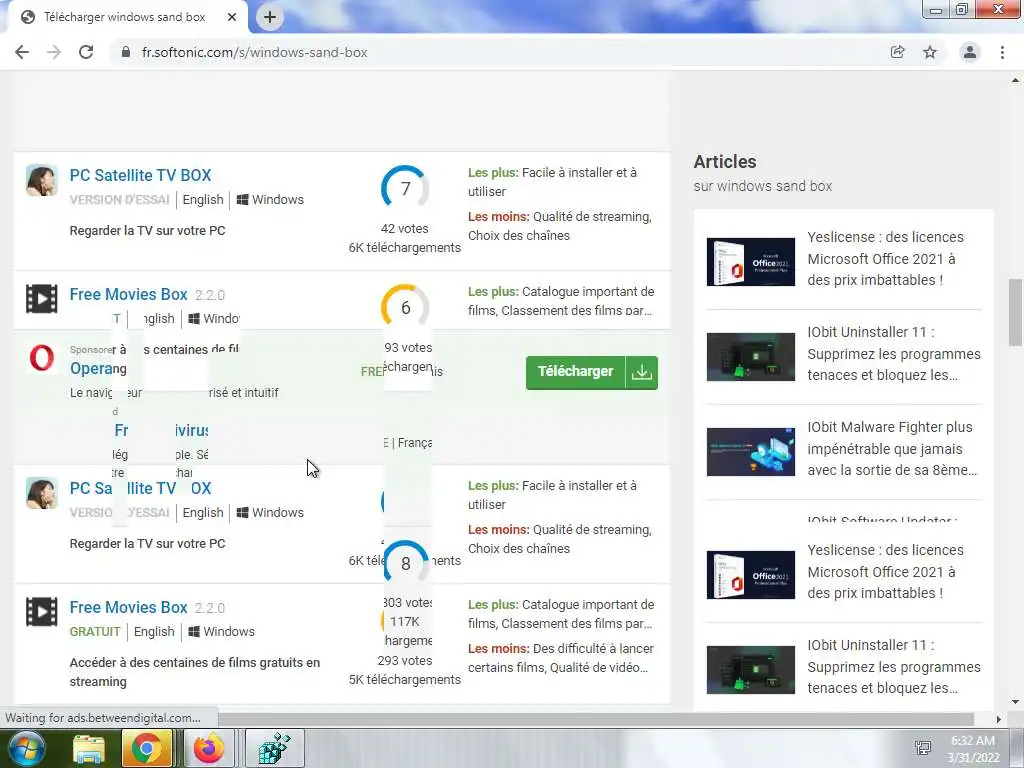This screenshot has height=768, width=1024.
Task: Click top IObit Uninstaller article thumbnail
Action: (x=751, y=357)
